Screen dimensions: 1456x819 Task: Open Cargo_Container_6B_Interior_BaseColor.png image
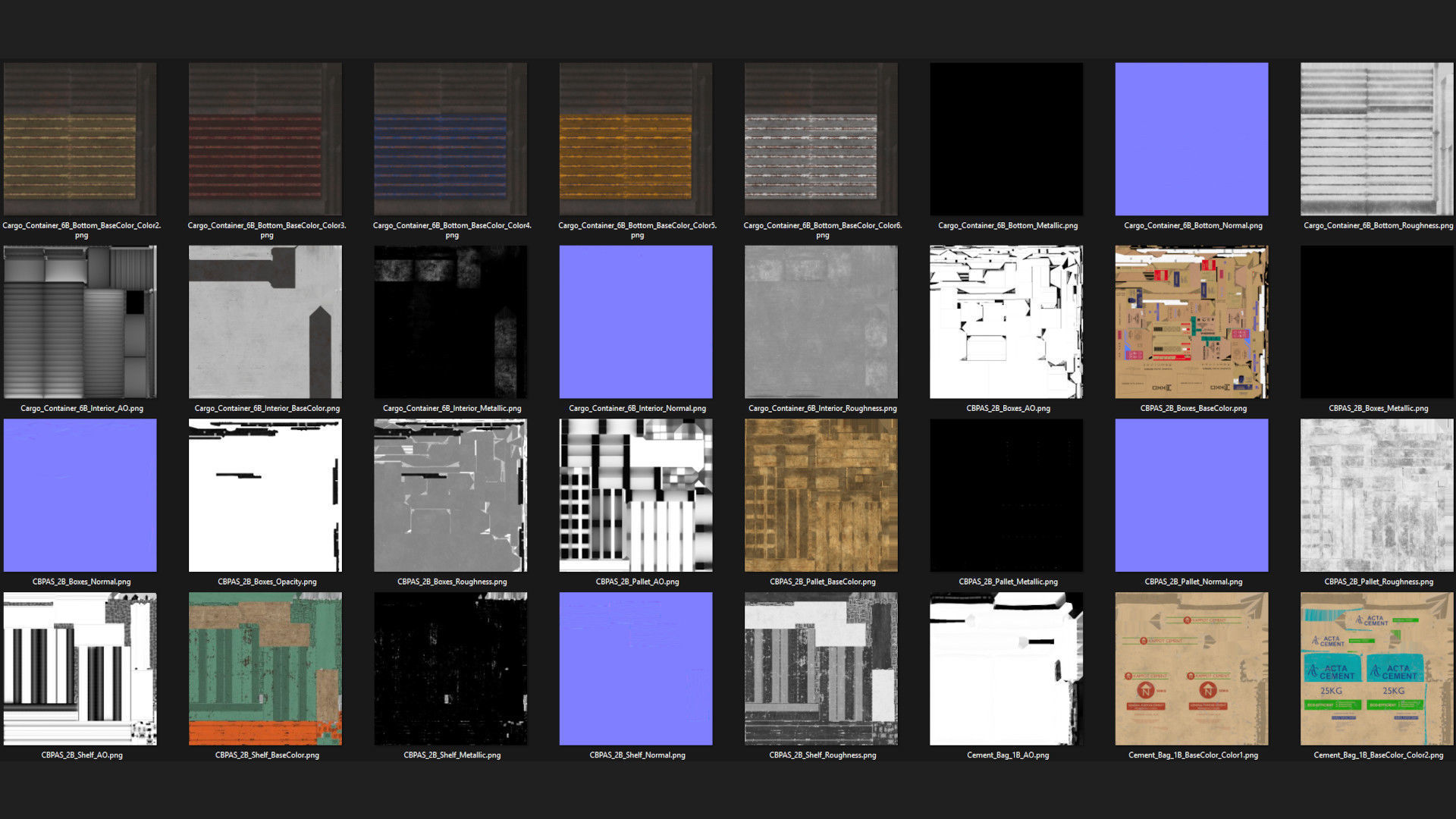pos(265,322)
